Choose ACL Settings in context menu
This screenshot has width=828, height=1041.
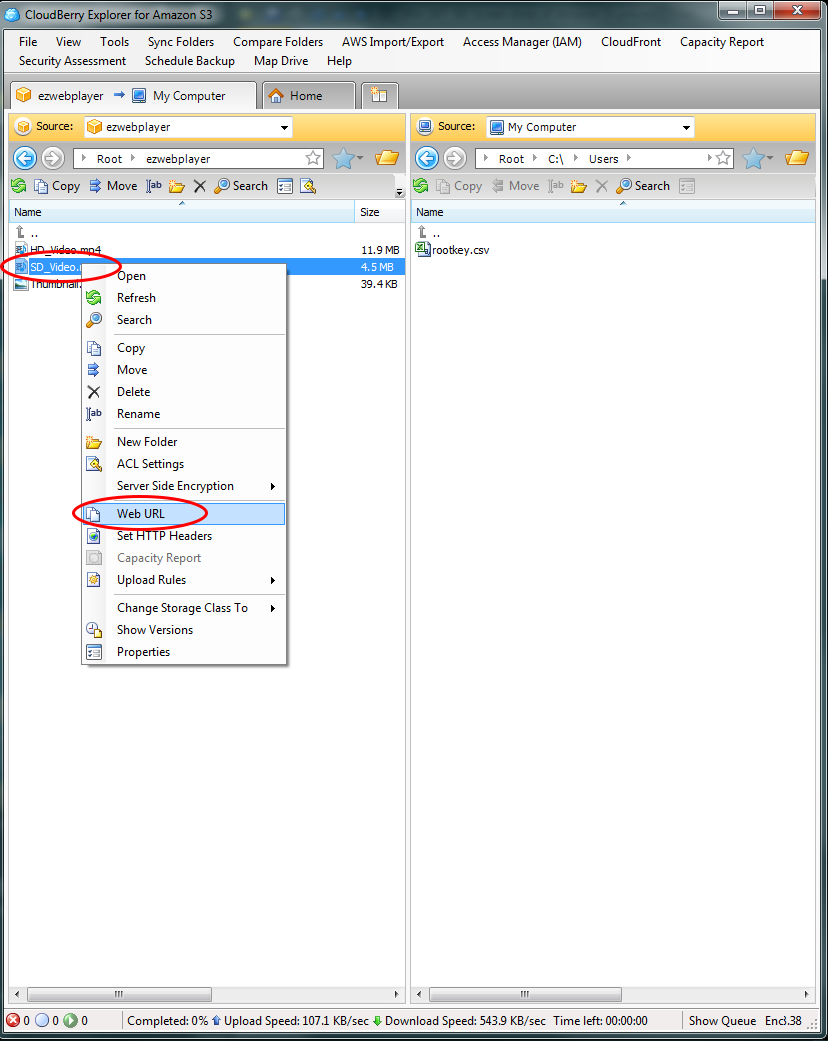[184, 464]
